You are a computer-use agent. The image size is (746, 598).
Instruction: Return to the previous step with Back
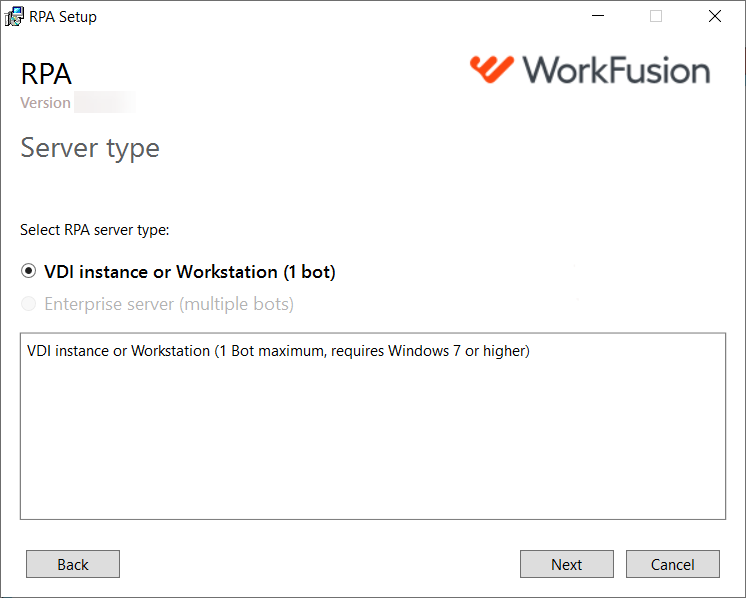click(73, 564)
